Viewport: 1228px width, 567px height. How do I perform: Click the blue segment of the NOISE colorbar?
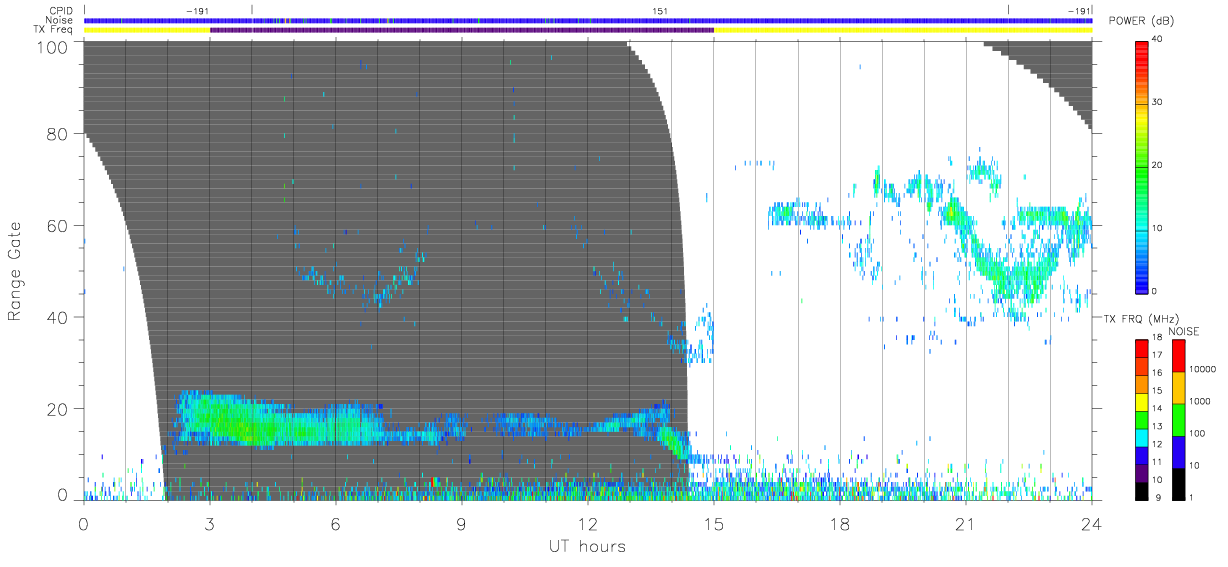1177,452
